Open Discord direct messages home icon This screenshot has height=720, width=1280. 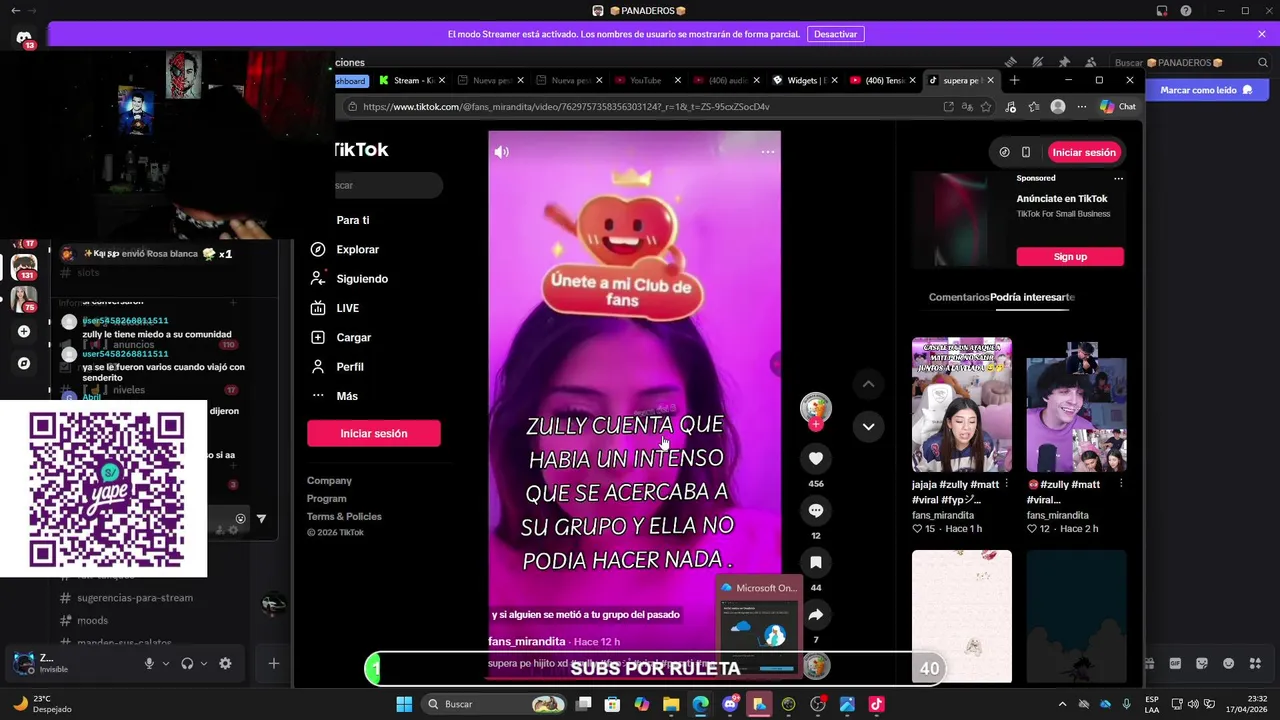[24, 38]
